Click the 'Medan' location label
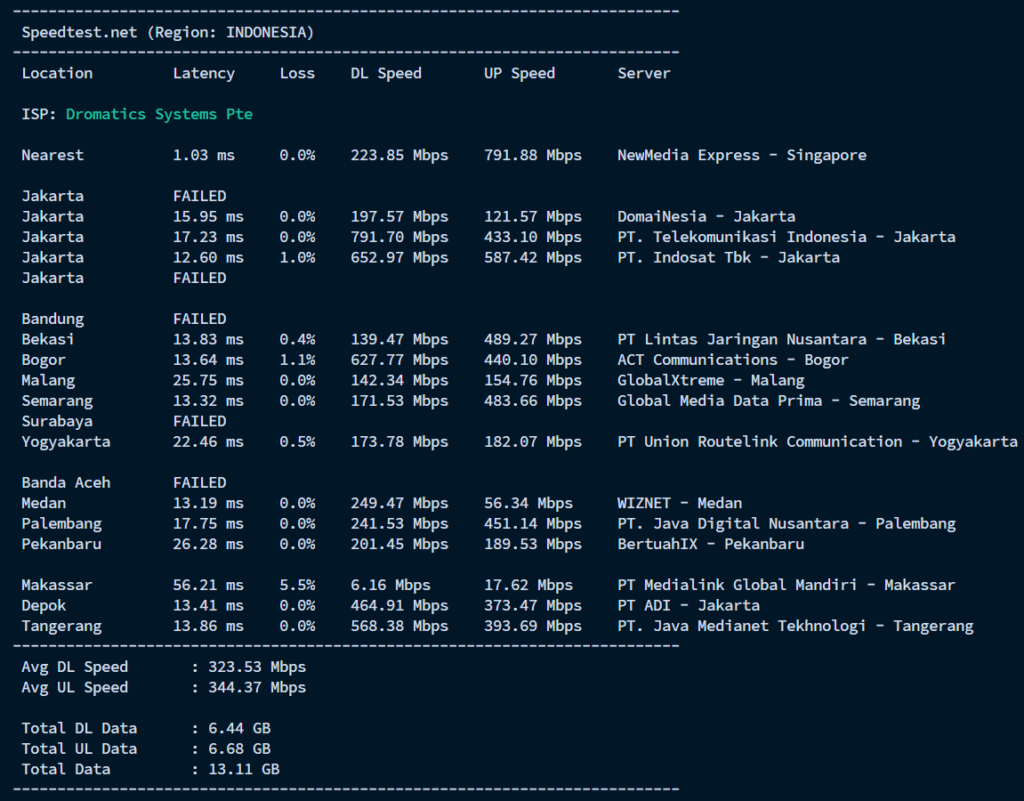The width and height of the screenshot is (1024, 801). (44, 503)
